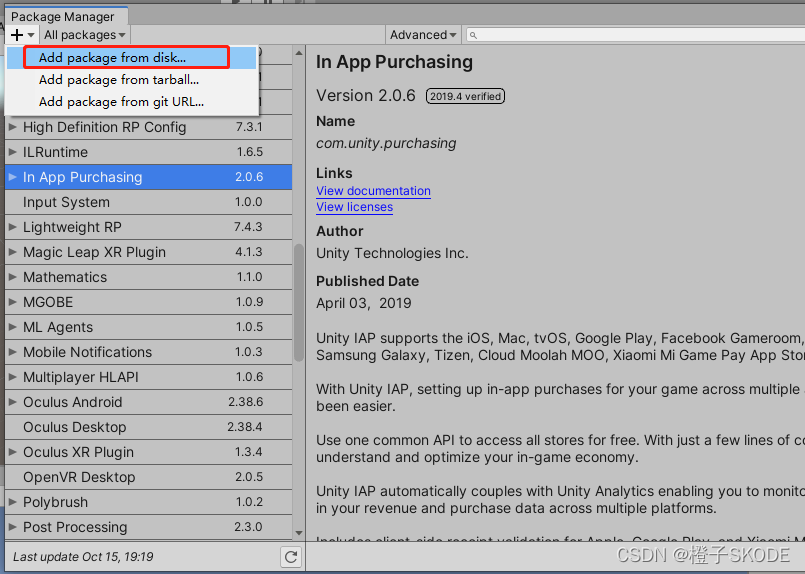Screen dimensions: 805x574
Task: Select the Input System package
Action: click(148, 202)
